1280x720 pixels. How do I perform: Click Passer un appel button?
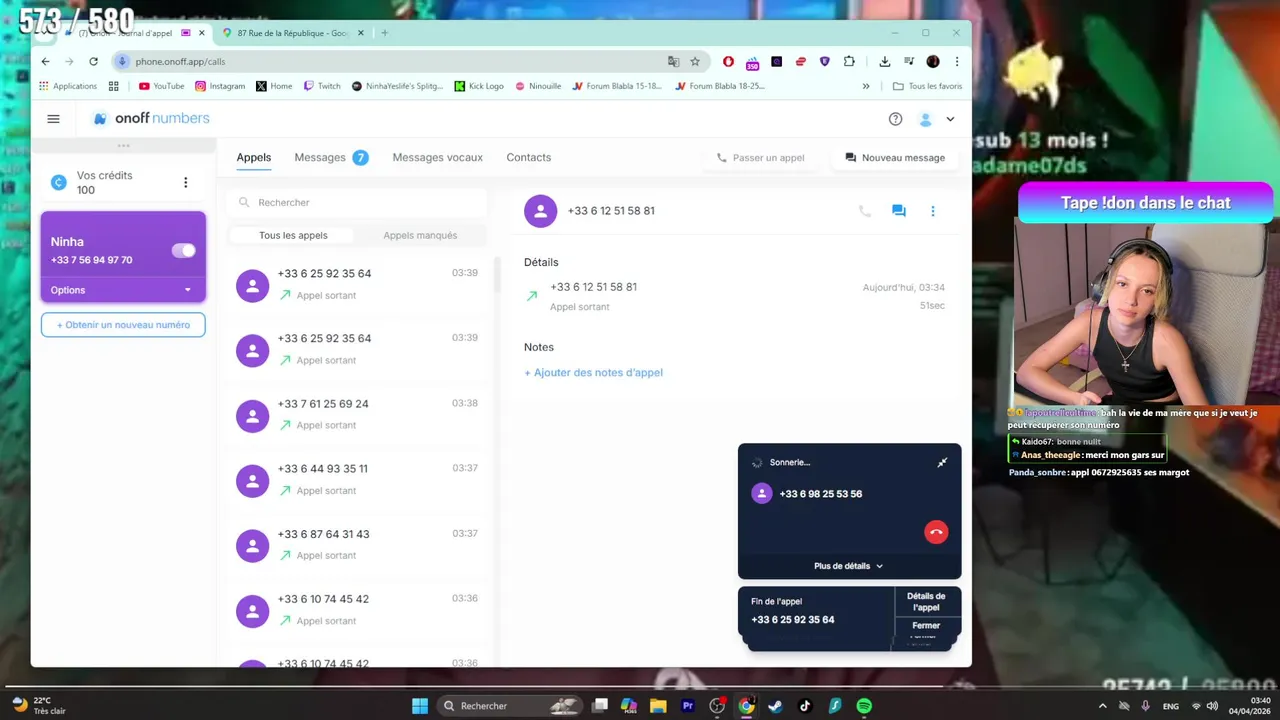[760, 157]
